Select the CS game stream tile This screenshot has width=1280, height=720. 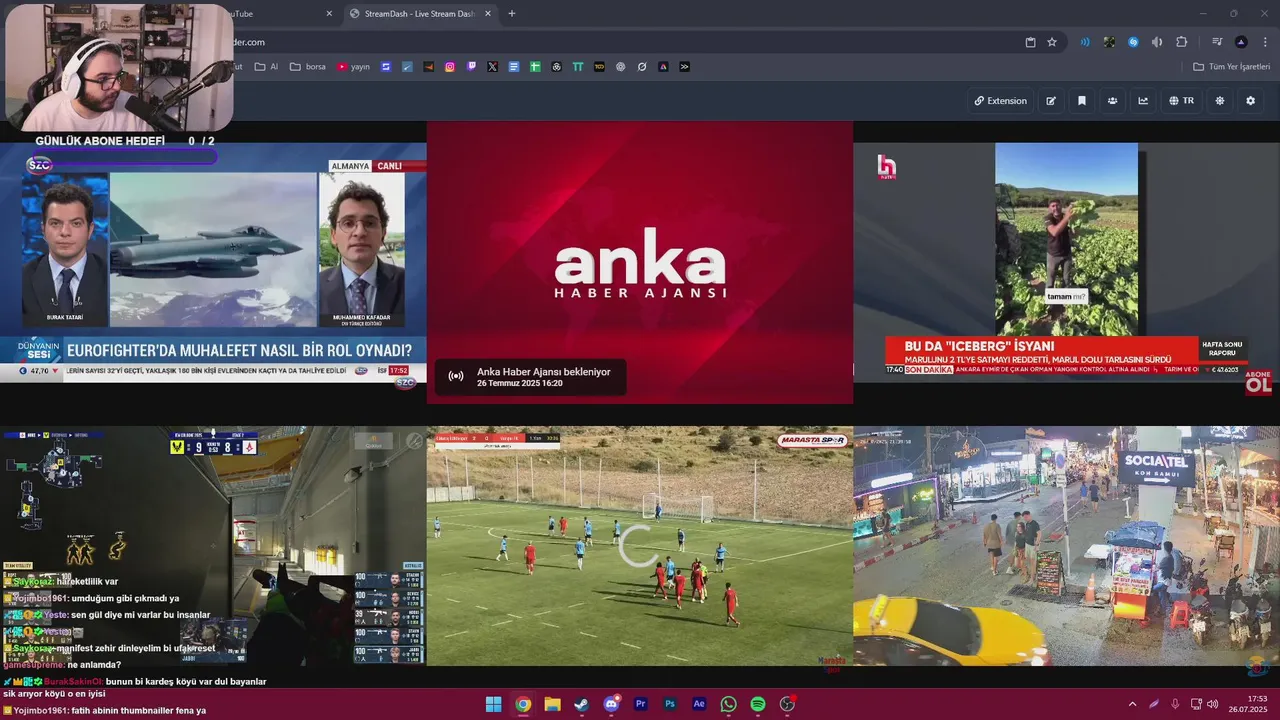coord(213,546)
